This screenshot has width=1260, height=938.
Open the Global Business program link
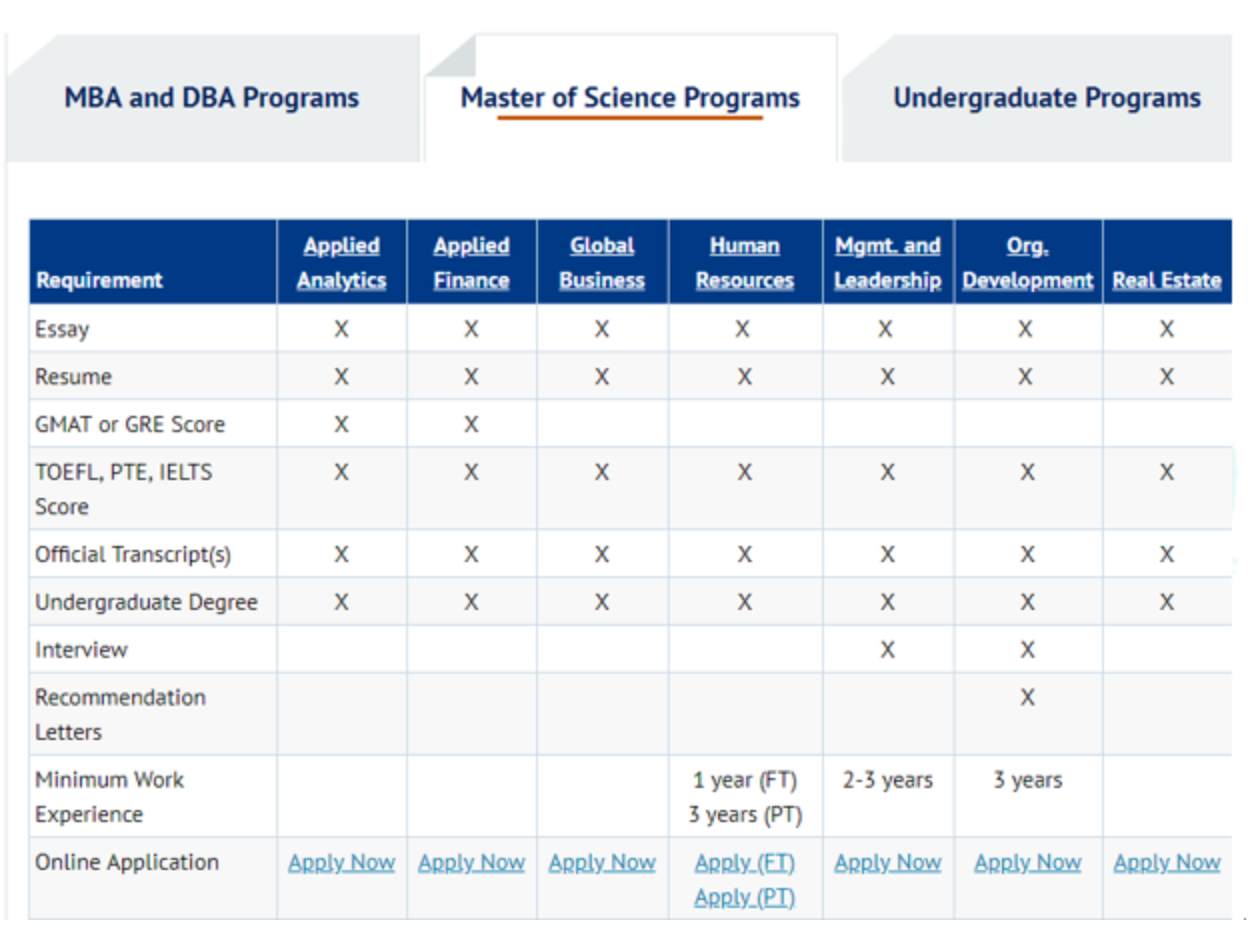[602, 263]
